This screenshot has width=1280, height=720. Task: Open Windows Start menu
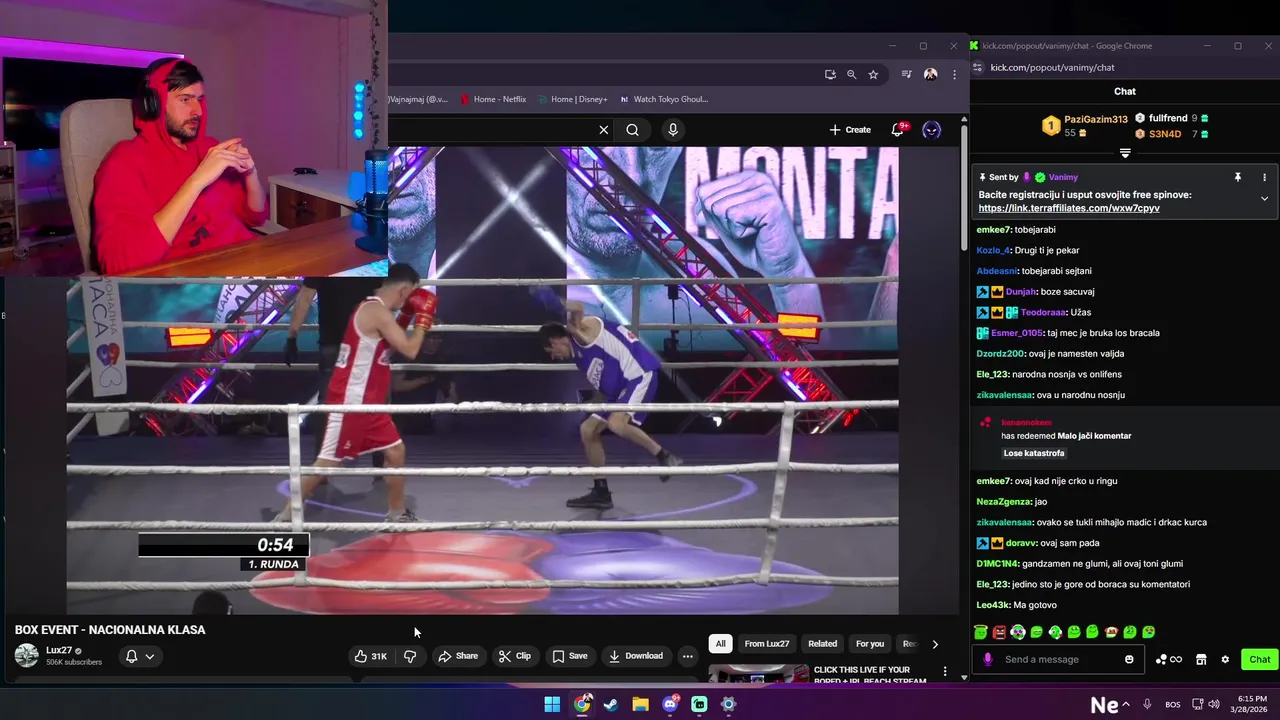coord(552,704)
